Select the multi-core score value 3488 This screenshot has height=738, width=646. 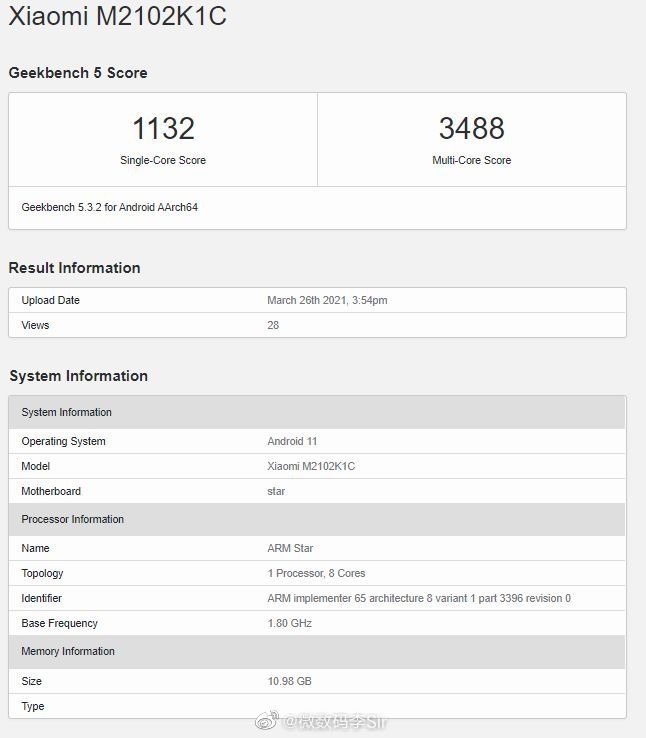[x=471, y=128]
